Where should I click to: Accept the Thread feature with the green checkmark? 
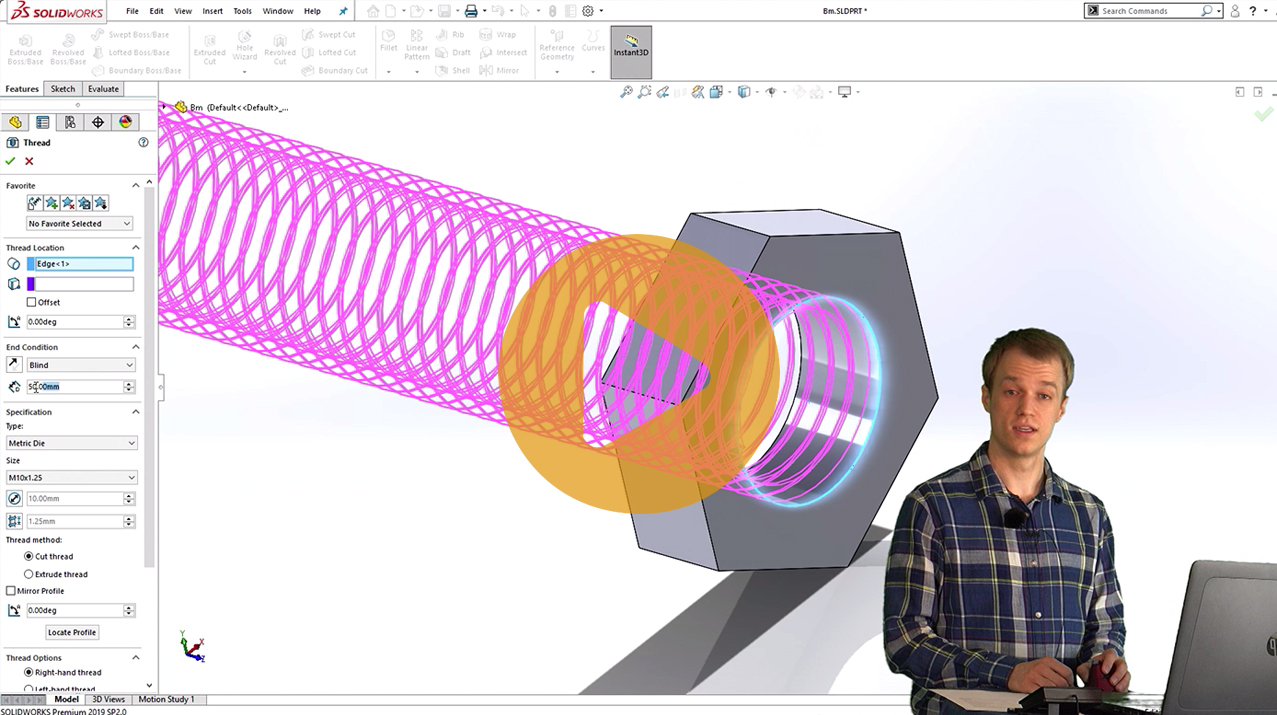pyautogui.click(x=10, y=160)
